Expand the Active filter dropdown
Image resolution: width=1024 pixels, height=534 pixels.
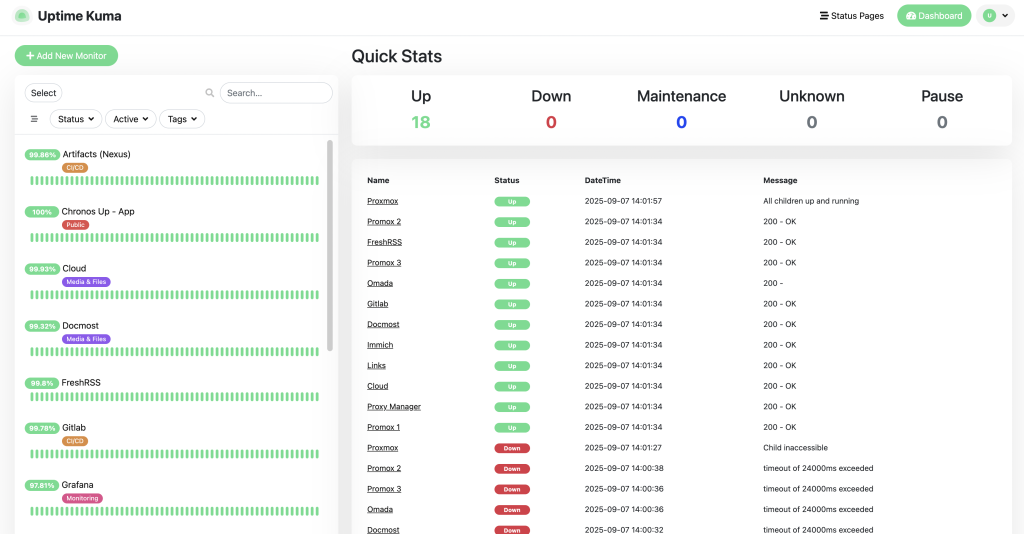(x=131, y=119)
